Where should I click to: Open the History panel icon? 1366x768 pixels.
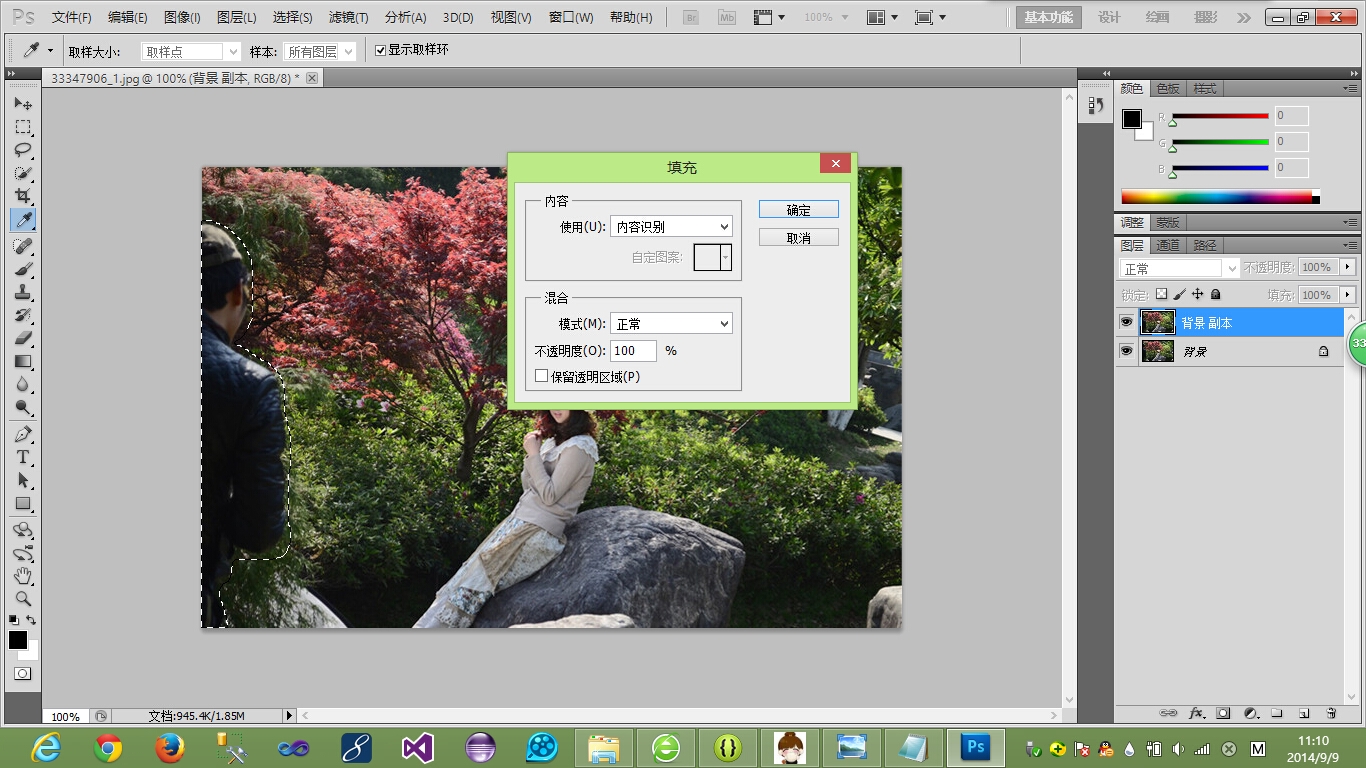coord(1095,105)
